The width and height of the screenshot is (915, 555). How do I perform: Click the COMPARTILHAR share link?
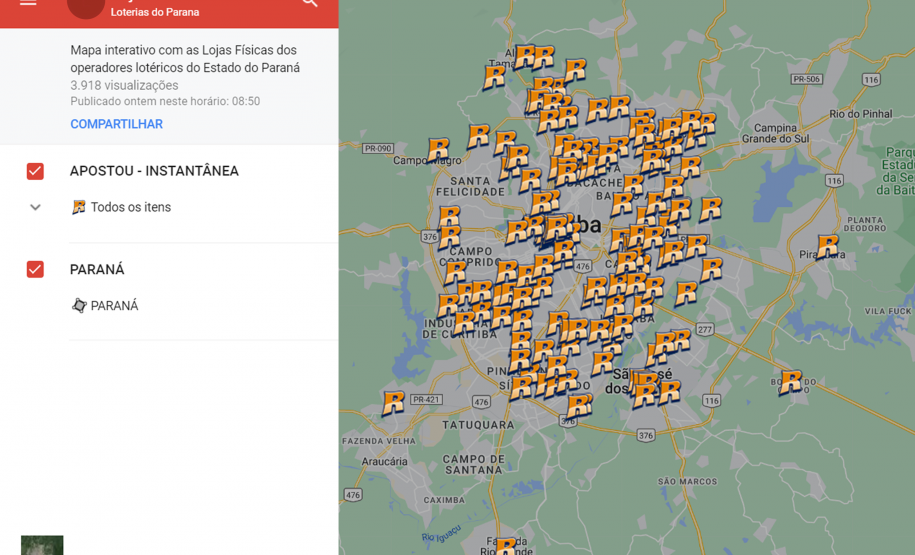tap(116, 124)
